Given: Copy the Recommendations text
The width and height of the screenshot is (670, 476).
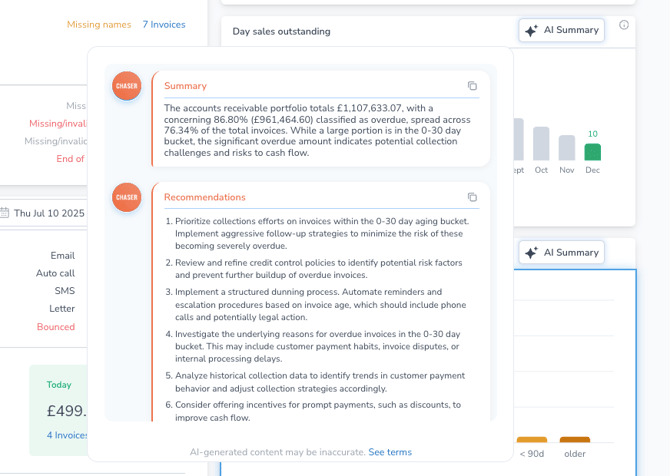Looking at the screenshot, I should [472, 197].
